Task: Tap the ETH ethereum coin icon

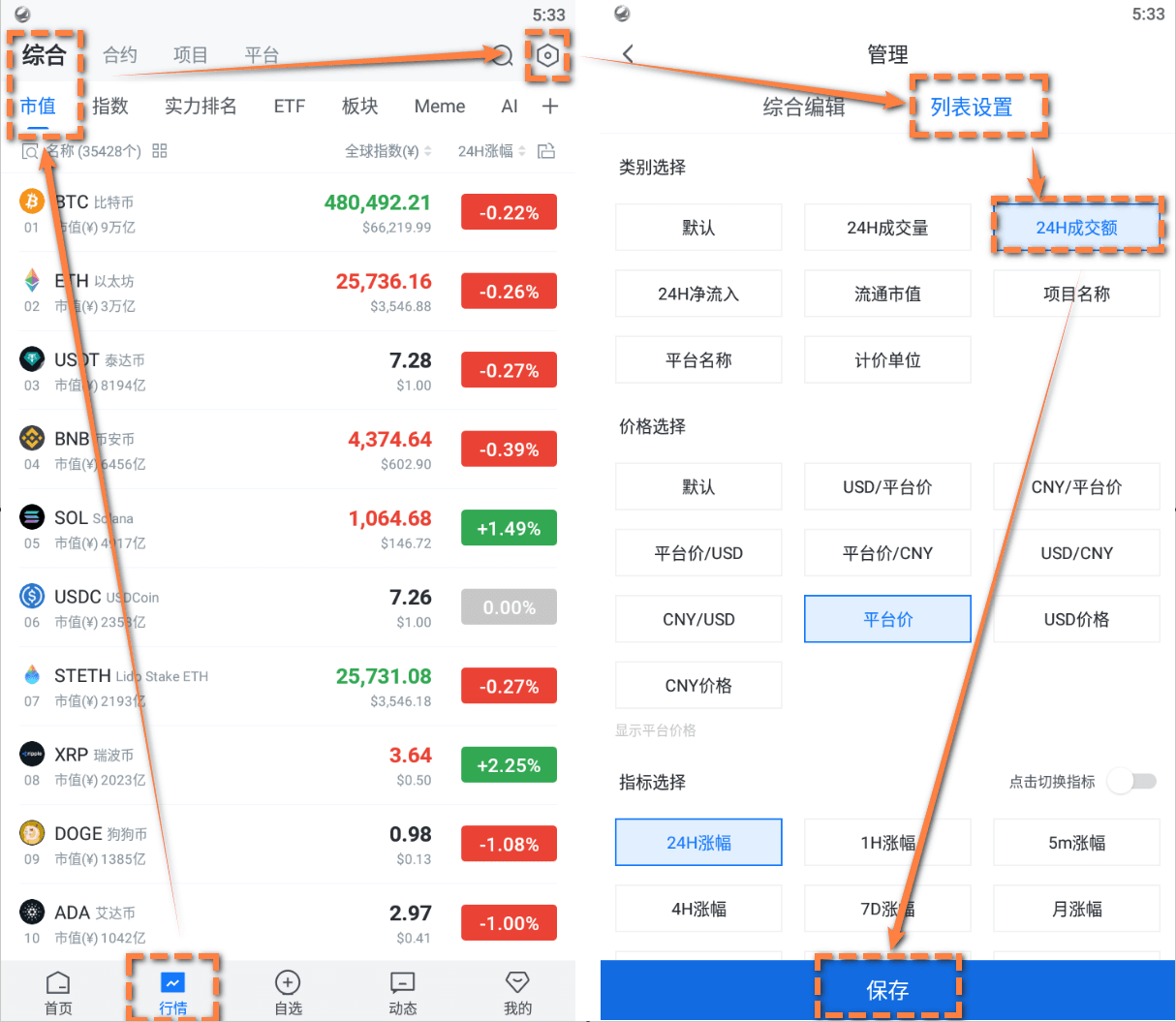Action: [x=32, y=280]
